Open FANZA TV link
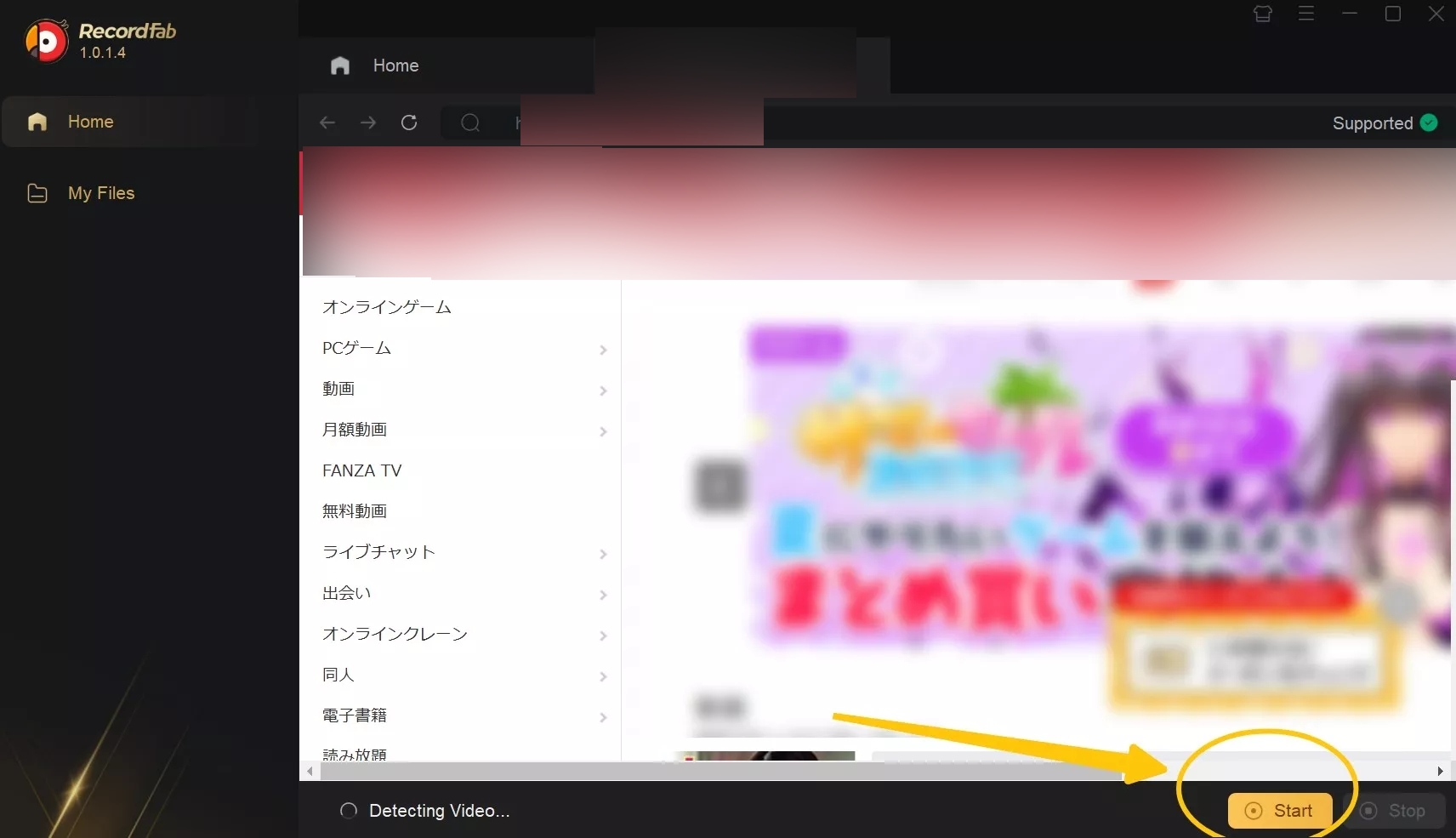 point(361,470)
